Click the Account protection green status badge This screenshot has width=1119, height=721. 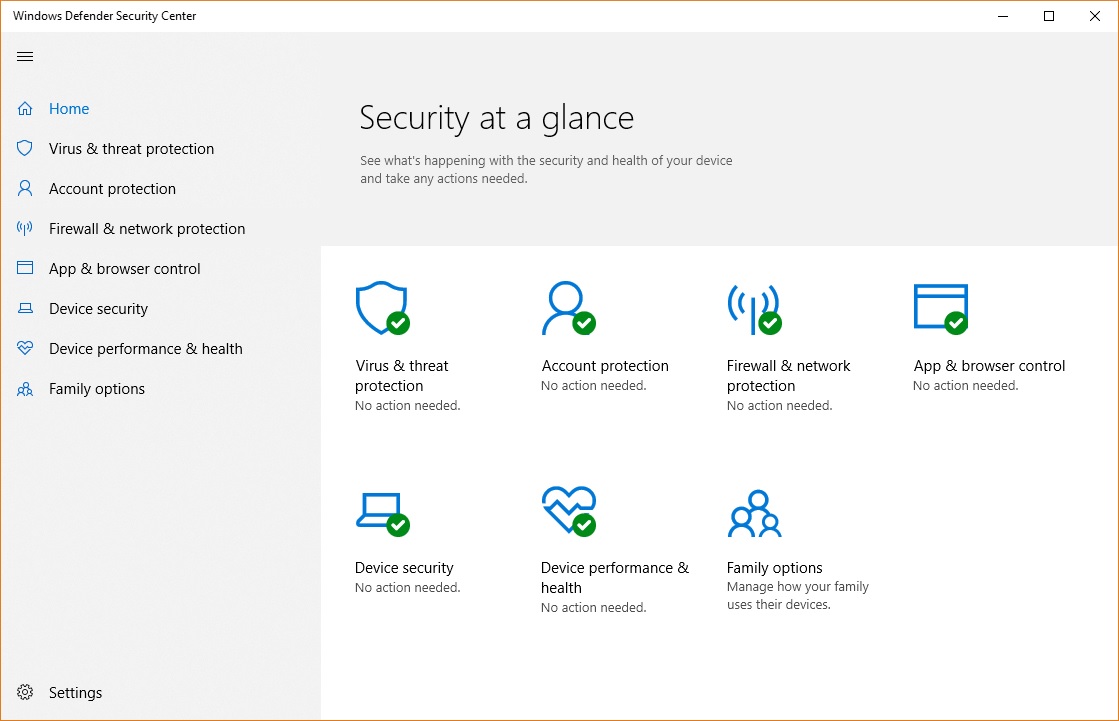(x=584, y=322)
